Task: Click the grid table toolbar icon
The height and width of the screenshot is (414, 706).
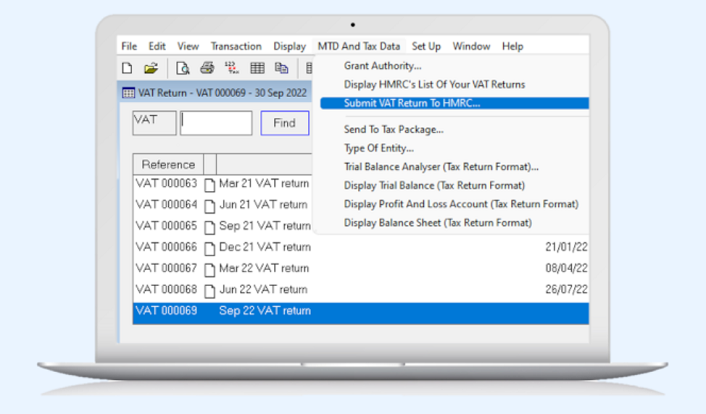Action: 257,68
